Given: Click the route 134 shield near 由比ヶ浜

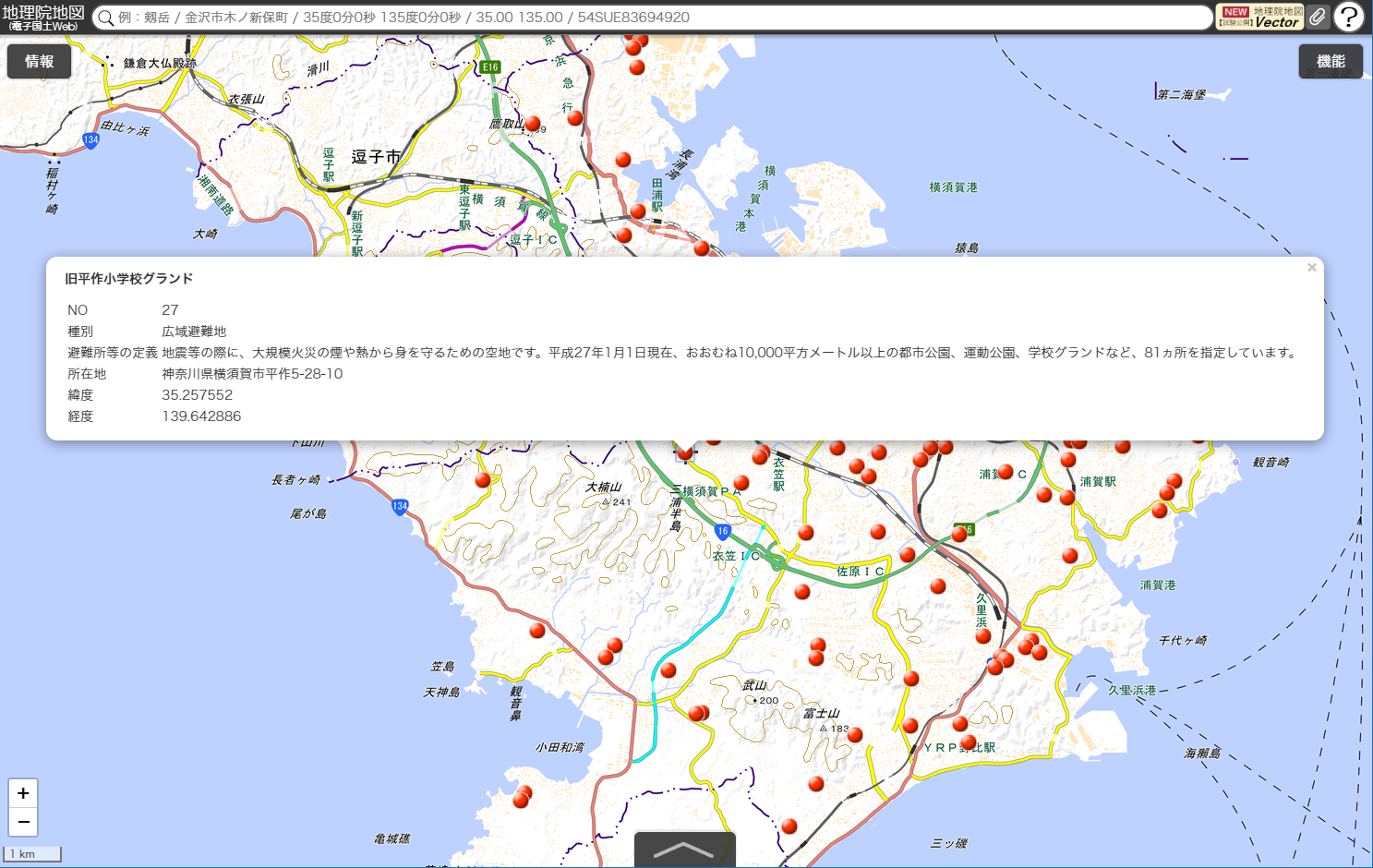Looking at the screenshot, I should tap(90, 140).
